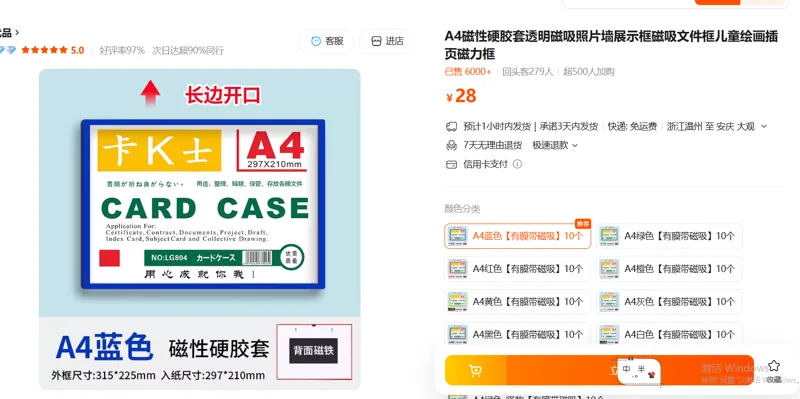
Task: Add item to cart with cart icon button
Action: tap(476, 370)
